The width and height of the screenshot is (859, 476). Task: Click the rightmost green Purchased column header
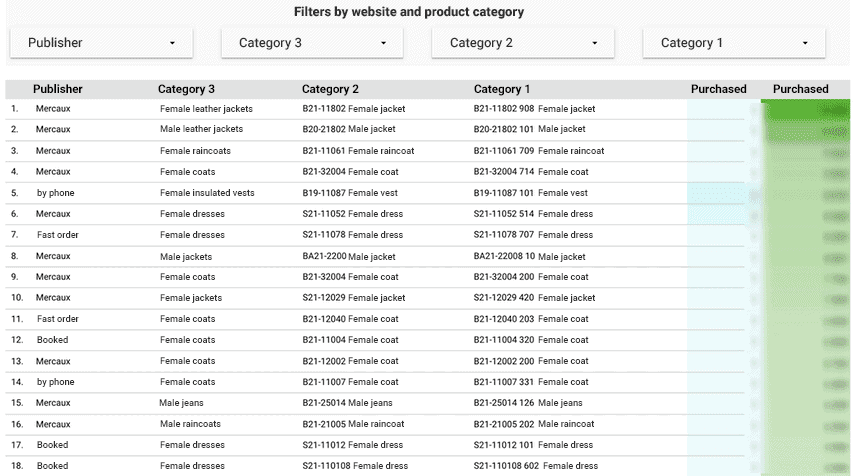(800, 89)
